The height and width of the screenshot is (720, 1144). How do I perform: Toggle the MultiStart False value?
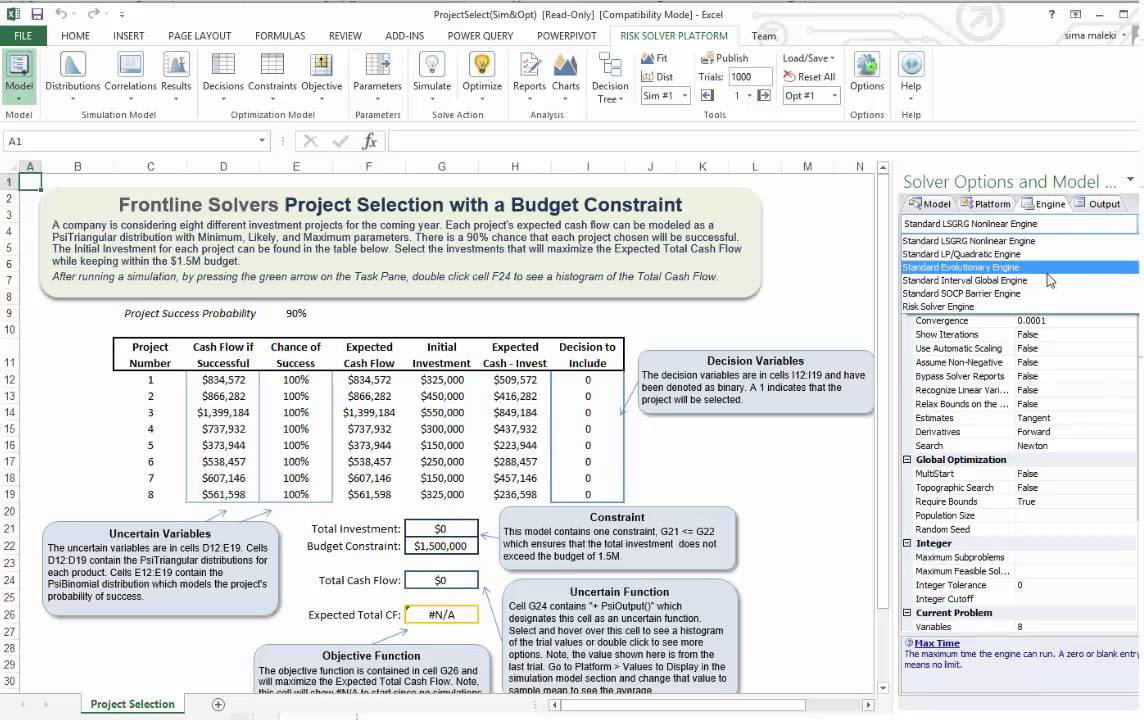(x=1027, y=474)
